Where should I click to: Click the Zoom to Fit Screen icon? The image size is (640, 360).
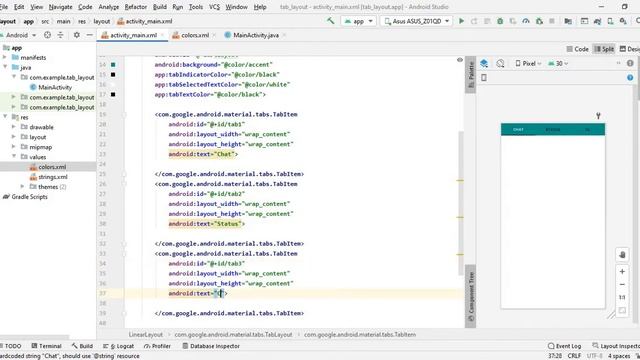tap(622, 311)
